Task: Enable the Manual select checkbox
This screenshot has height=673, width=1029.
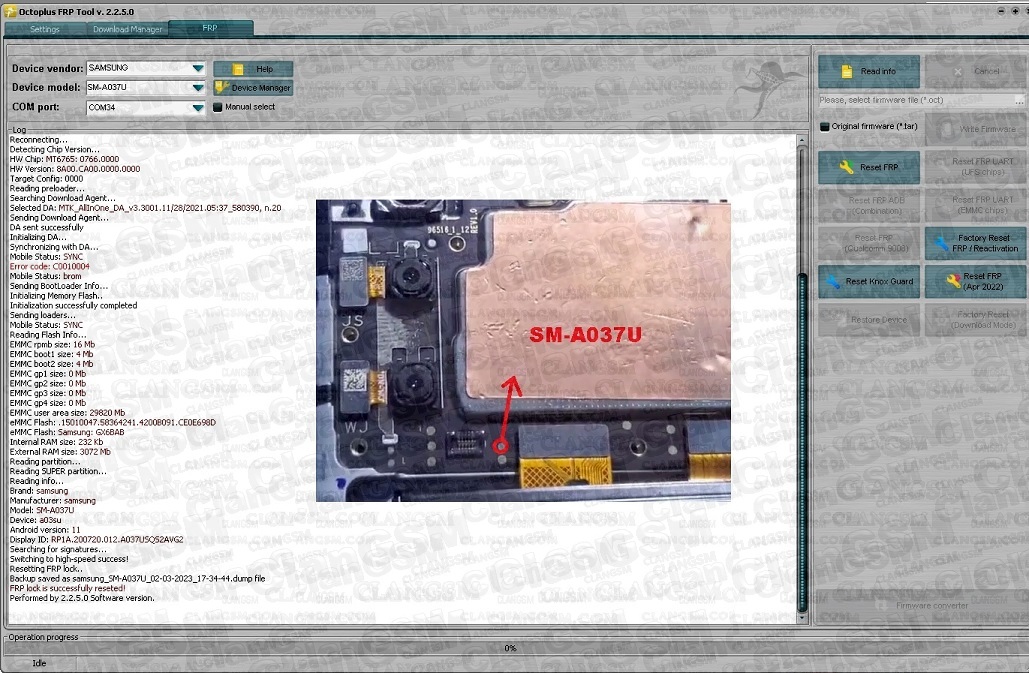Action: (x=217, y=107)
